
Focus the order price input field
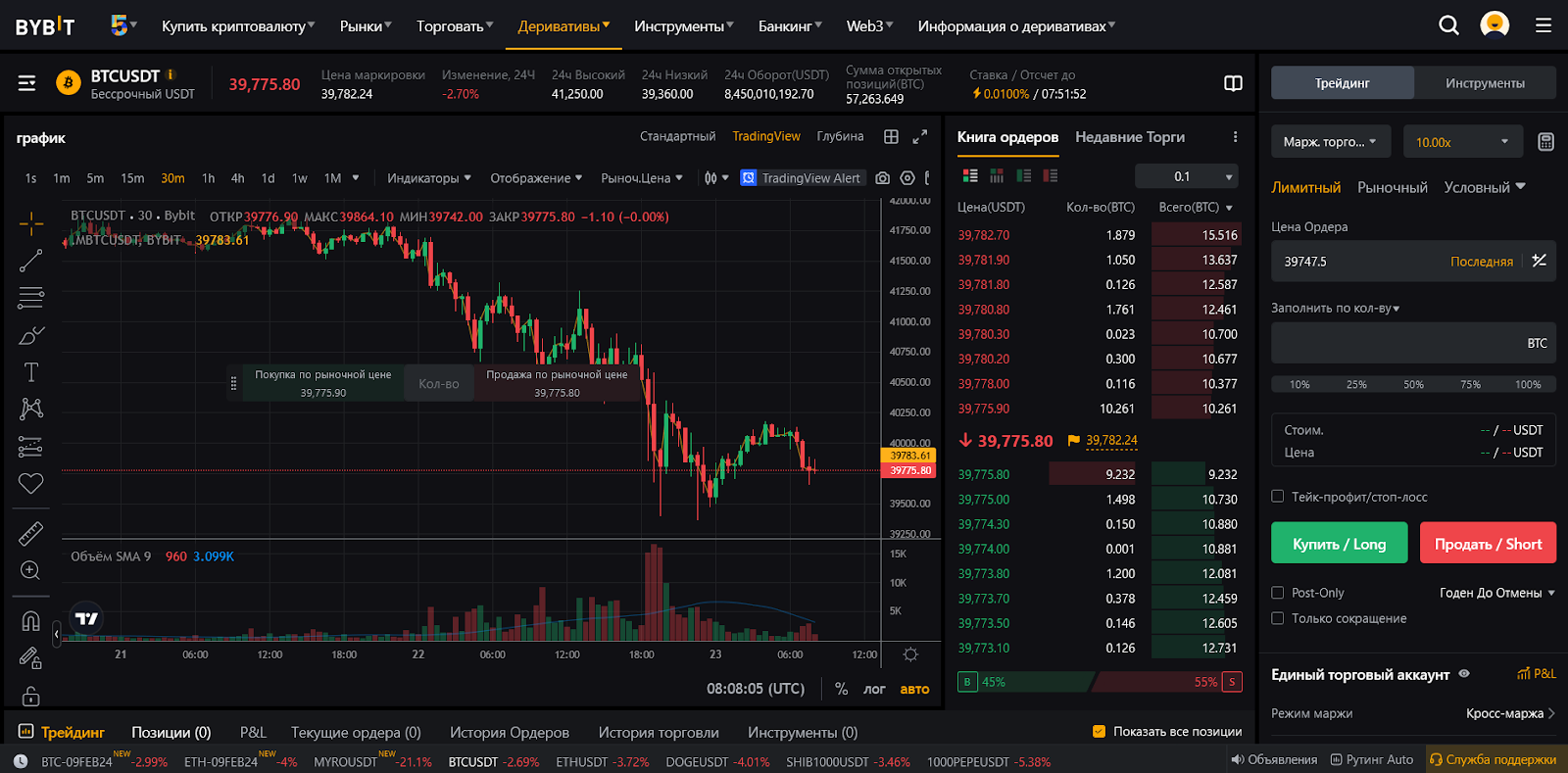click(1413, 262)
